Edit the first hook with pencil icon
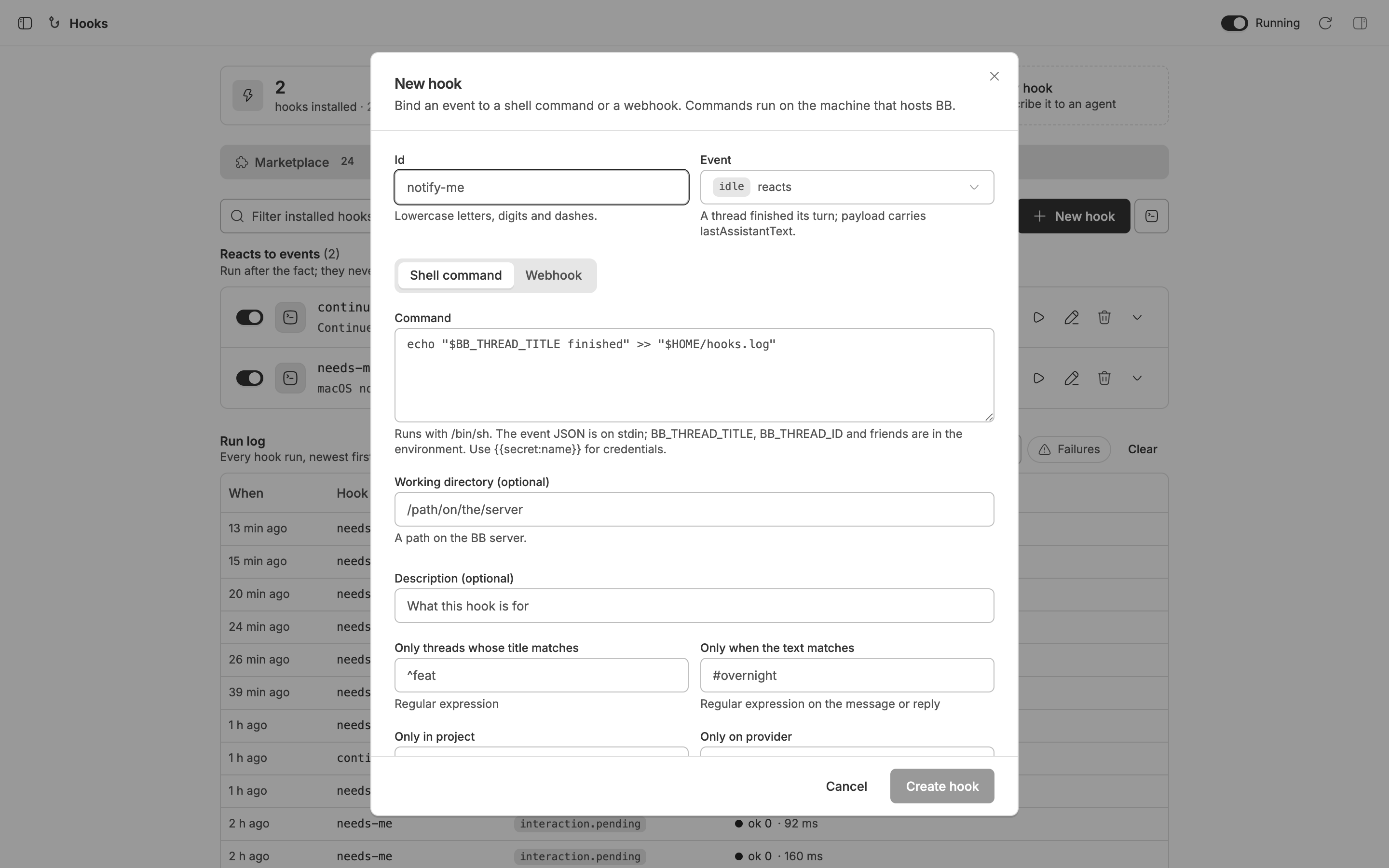The image size is (1389, 868). pyautogui.click(x=1071, y=317)
